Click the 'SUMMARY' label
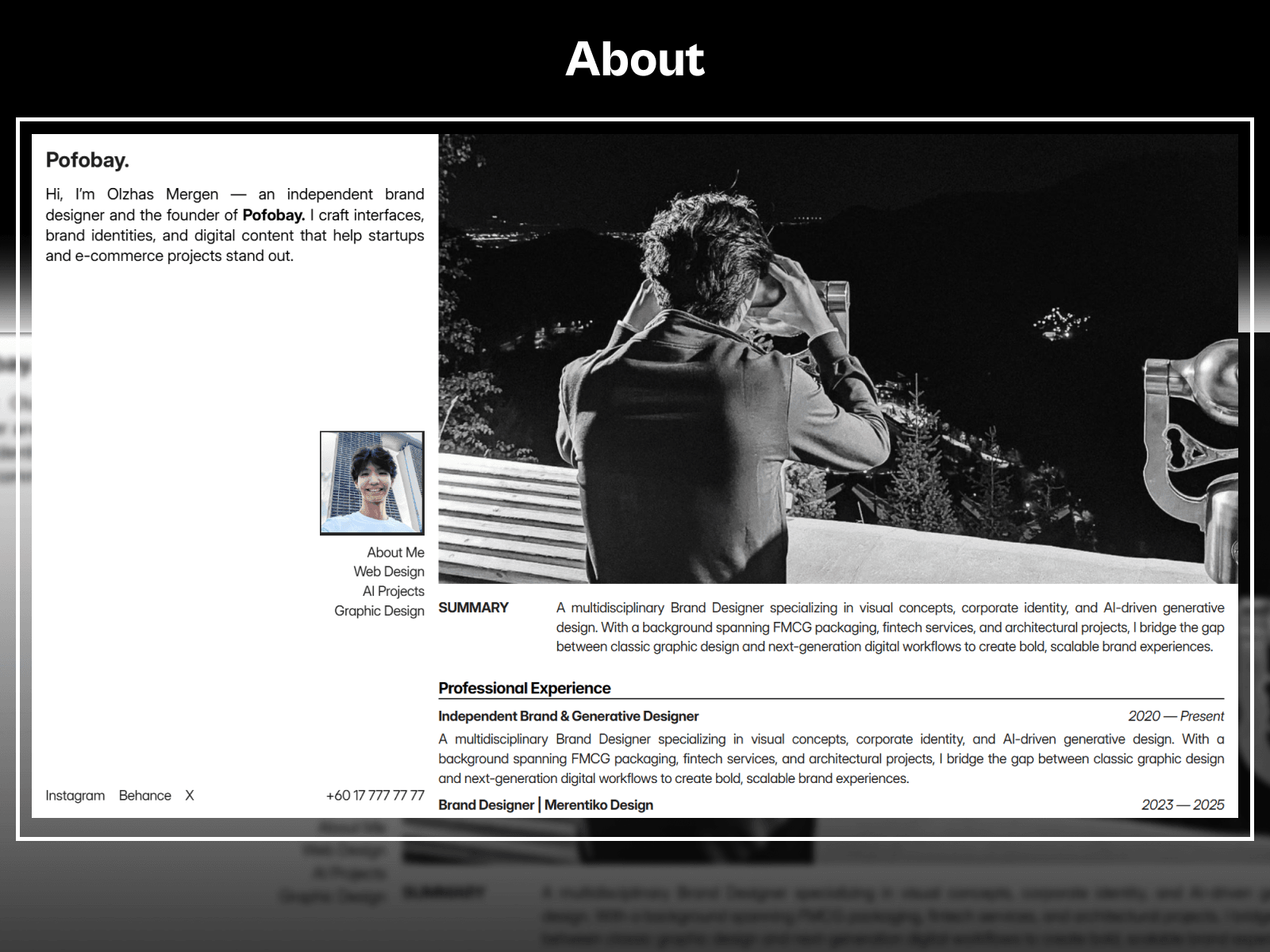The height and width of the screenshot is (952, 1270). tap(473, 608)
